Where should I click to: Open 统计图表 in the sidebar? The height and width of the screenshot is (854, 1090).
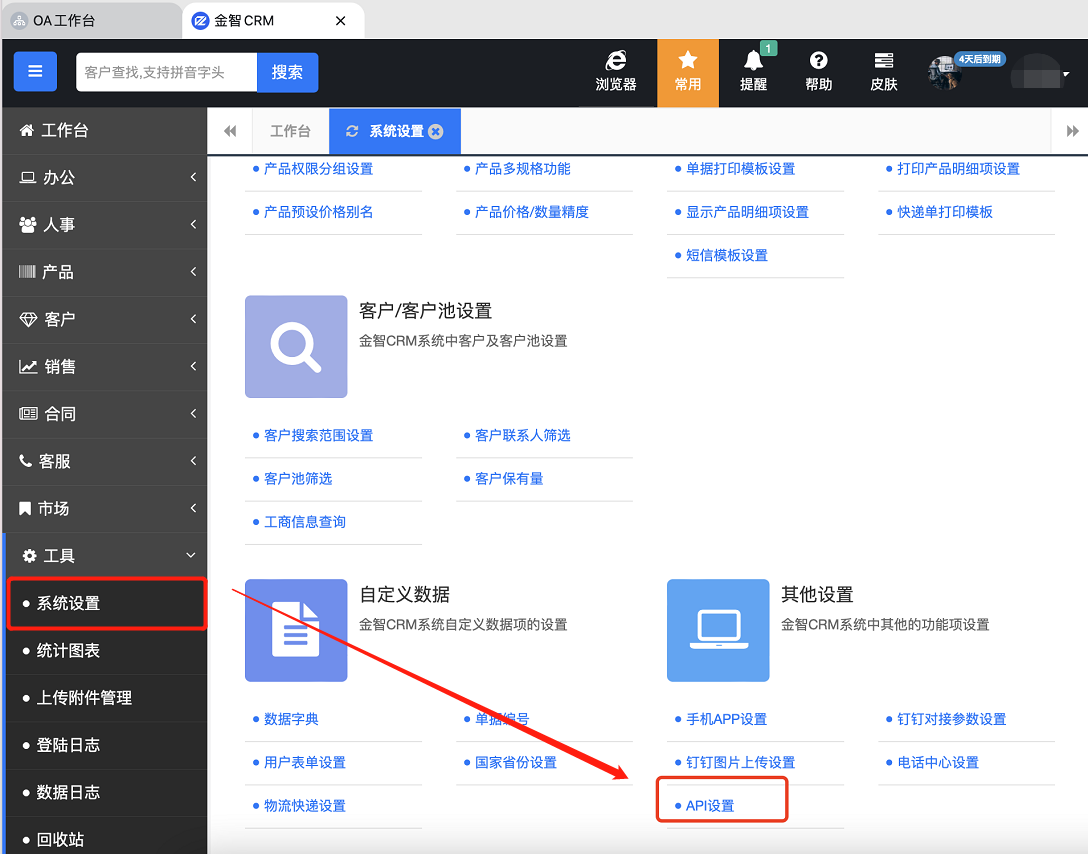point(107,650)
